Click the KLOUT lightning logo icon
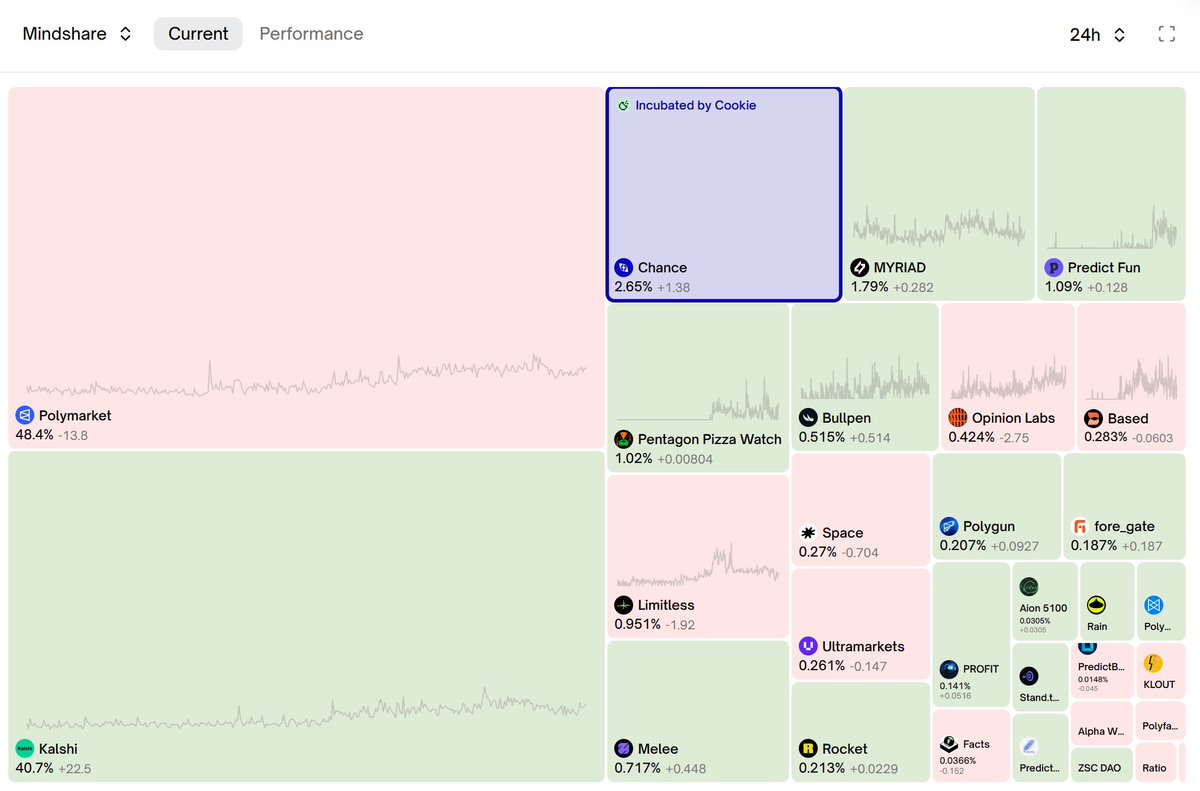The height and width of the screenshot is (791, 1200). (1153, 663)
